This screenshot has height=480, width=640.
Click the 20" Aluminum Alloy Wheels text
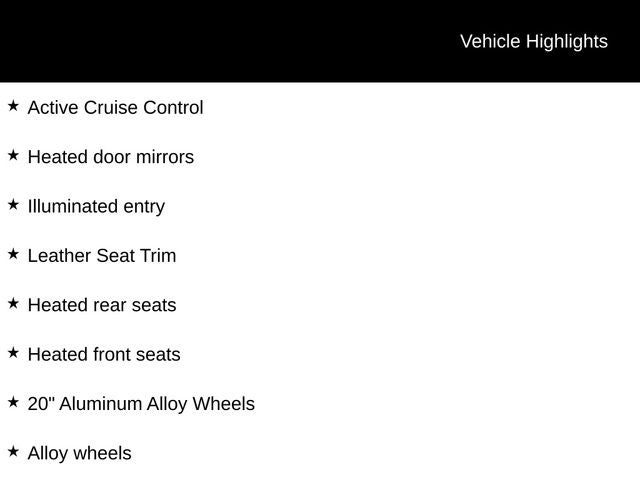click(x=141, y=404)
